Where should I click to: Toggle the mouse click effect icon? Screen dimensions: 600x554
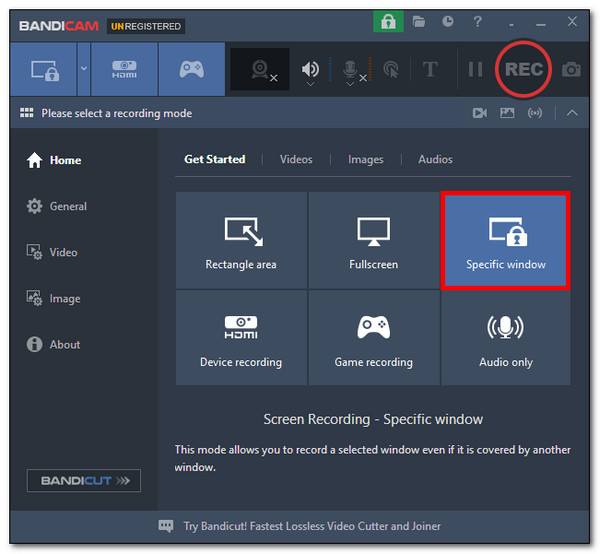(391, 69)
